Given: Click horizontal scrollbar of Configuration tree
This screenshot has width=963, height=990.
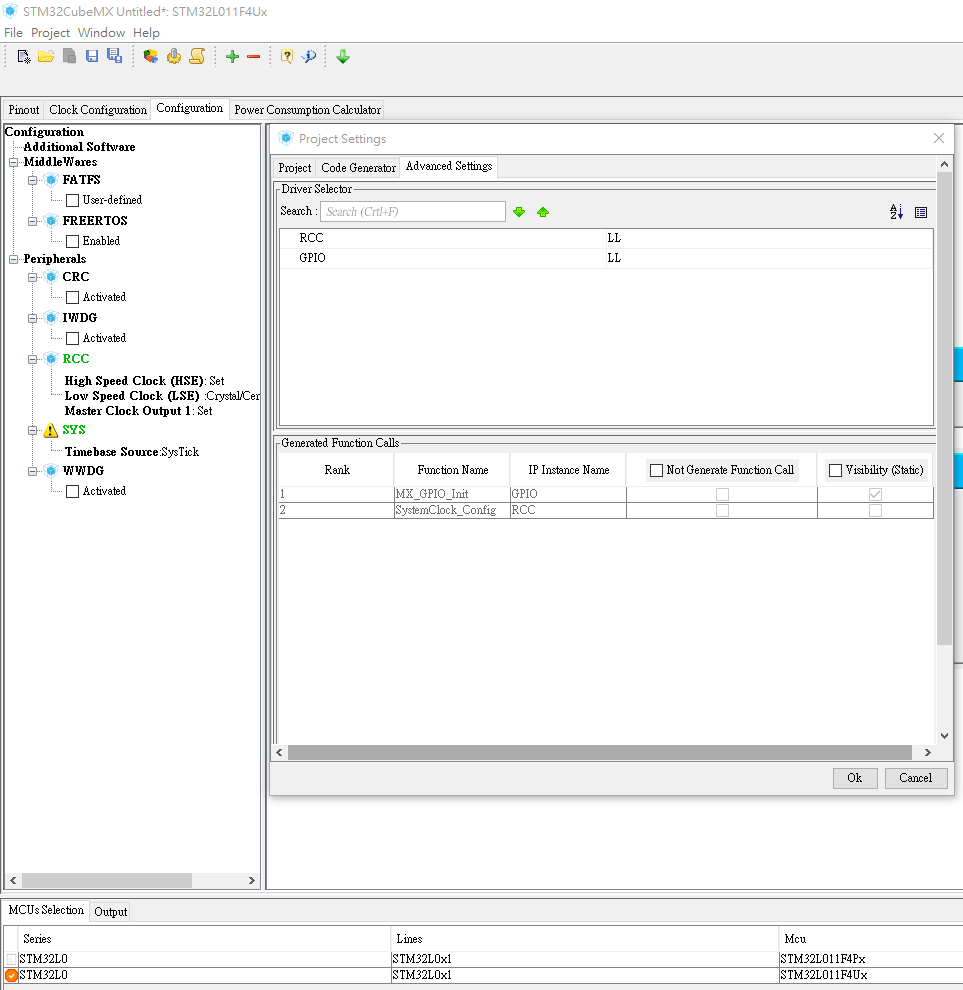Looking at the screenshot, I should (x=107, y=881).
